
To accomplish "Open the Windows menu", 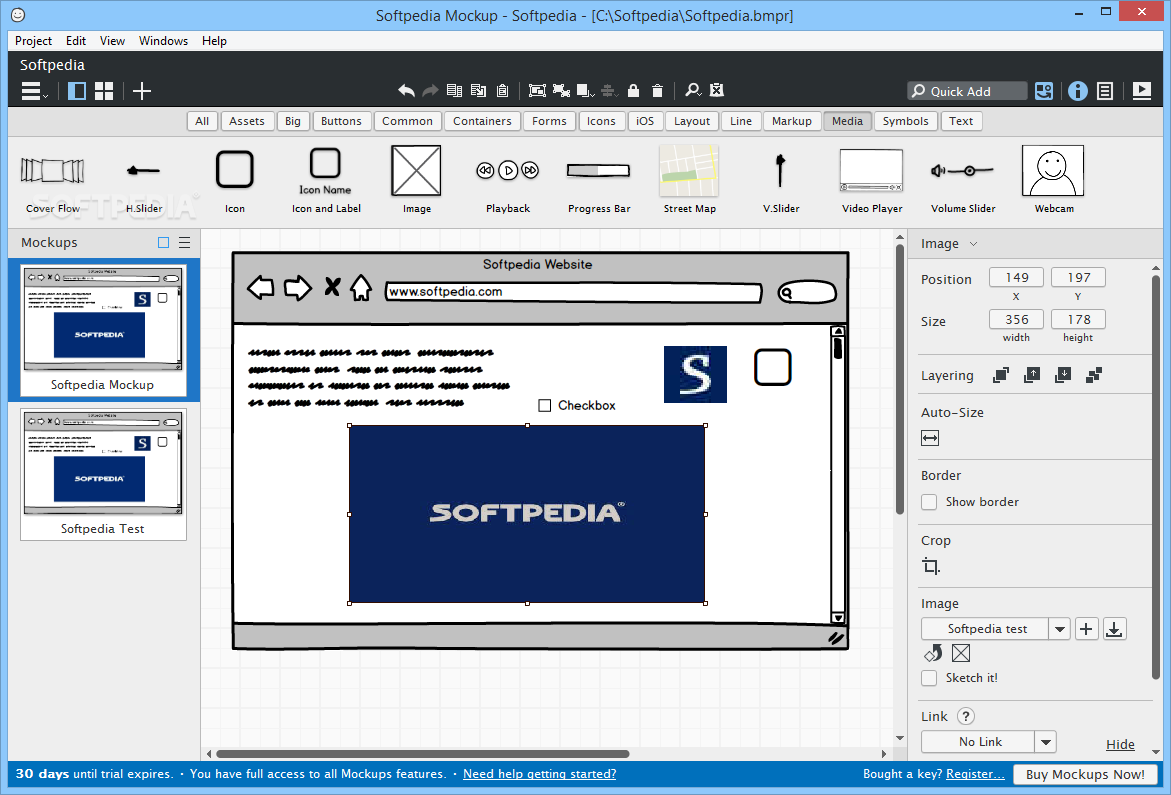I will click(x=164, y=41).
